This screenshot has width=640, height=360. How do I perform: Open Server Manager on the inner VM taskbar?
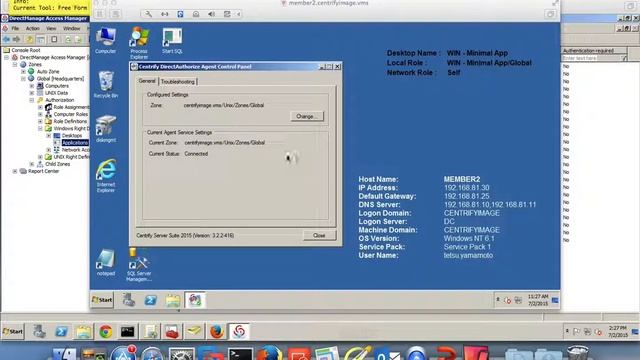click(129, 300)
